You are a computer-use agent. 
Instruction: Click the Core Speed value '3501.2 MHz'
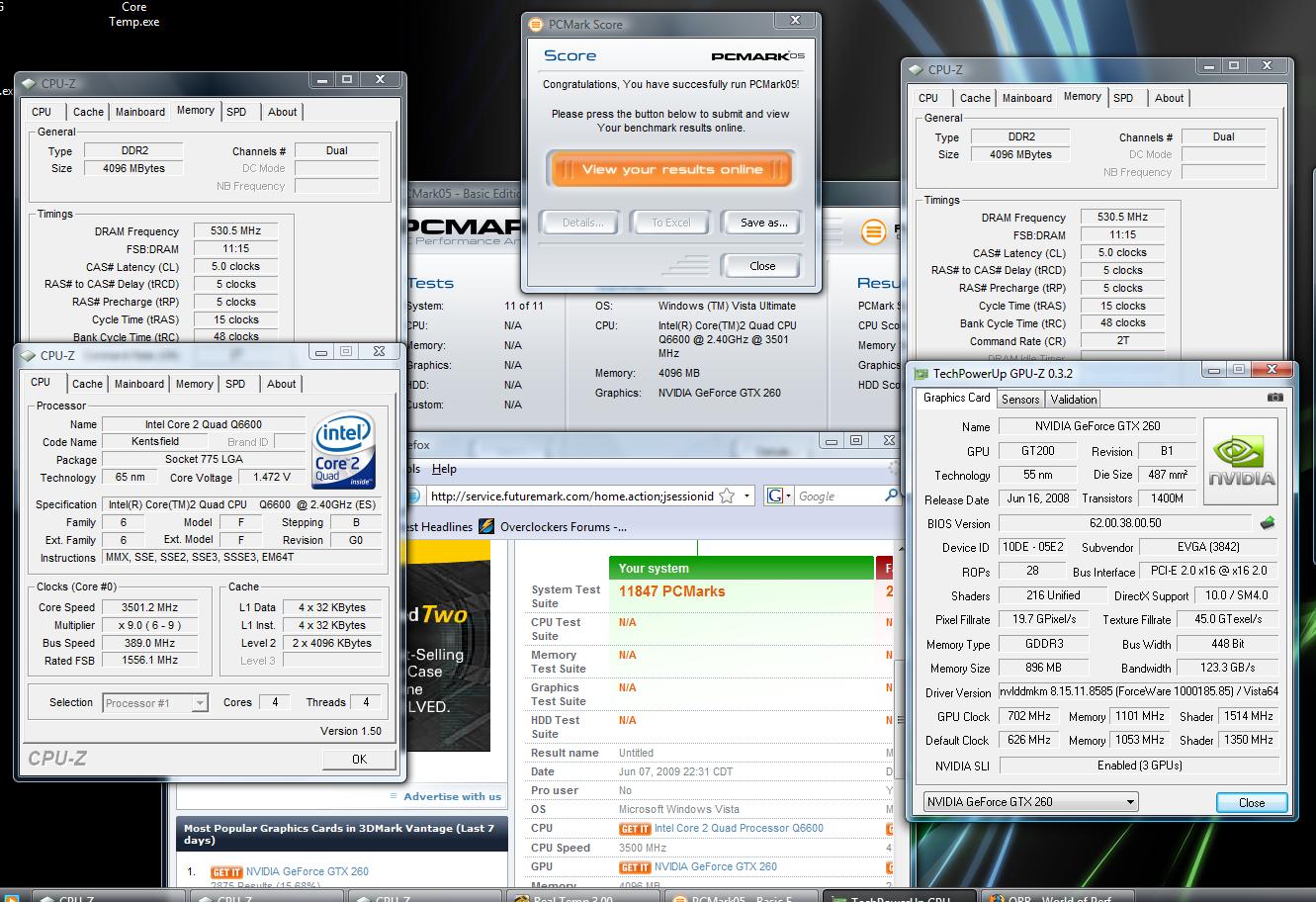click(x=150, y=607)
